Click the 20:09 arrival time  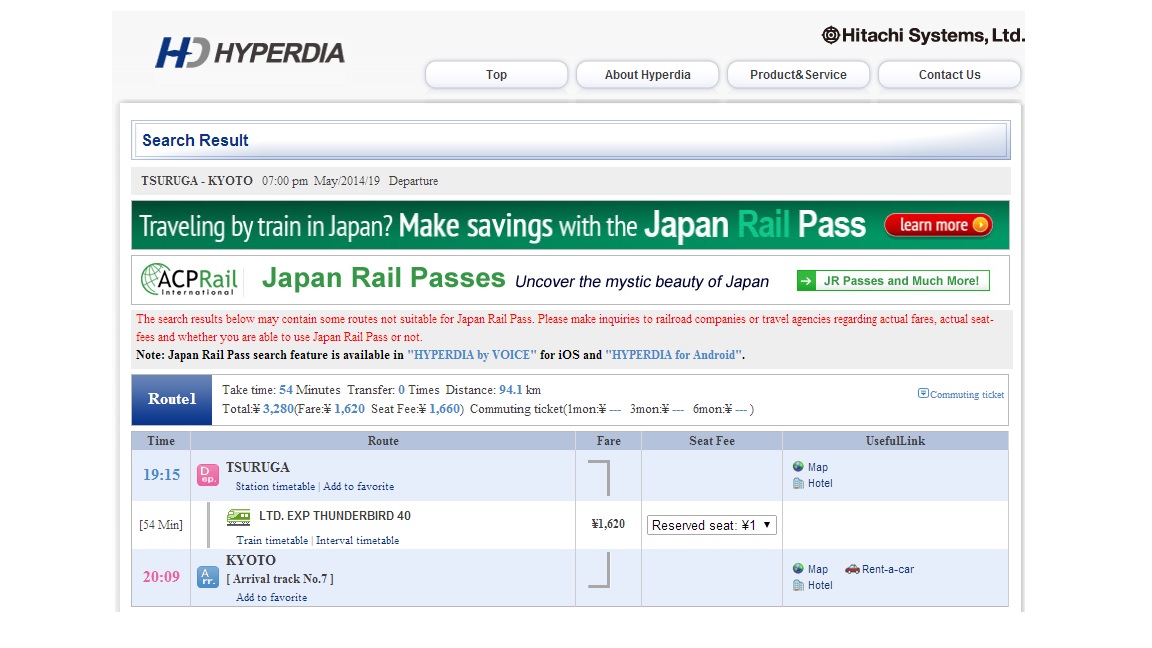point(162,577)
